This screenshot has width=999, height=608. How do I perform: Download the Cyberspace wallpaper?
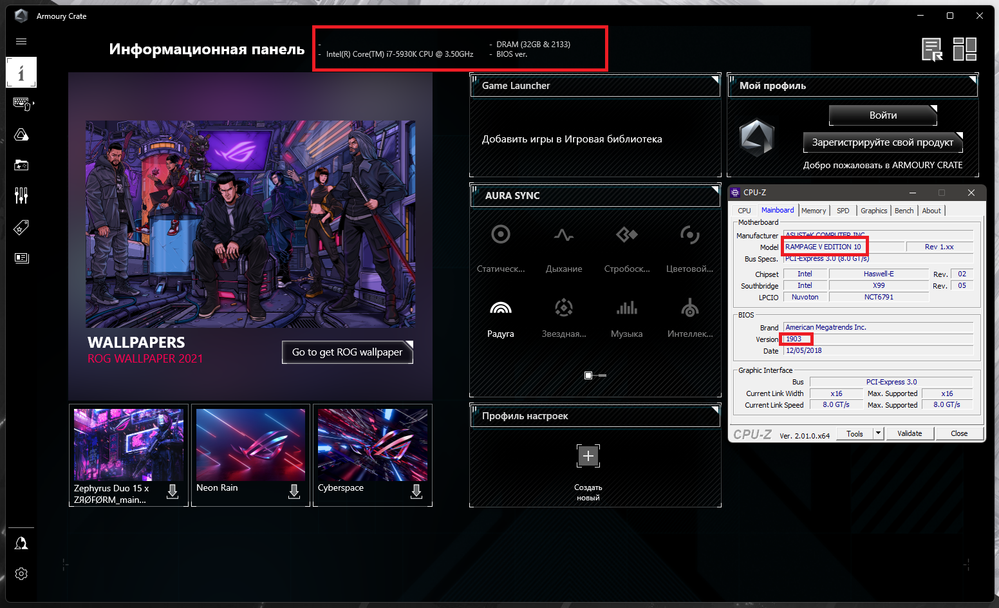[x=416, y=491]
